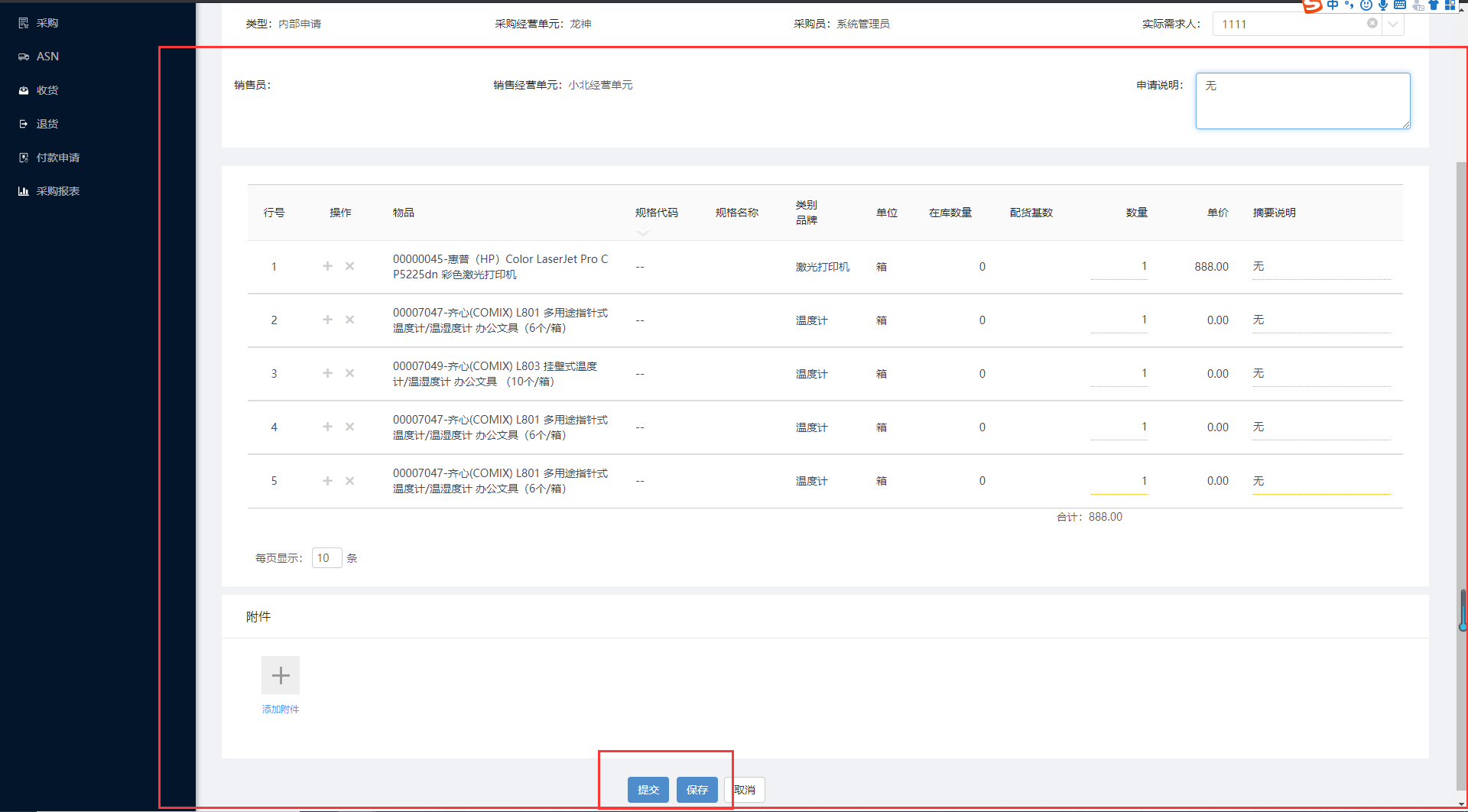Click the 收货 inbox icon

click(x=24, y=90)
